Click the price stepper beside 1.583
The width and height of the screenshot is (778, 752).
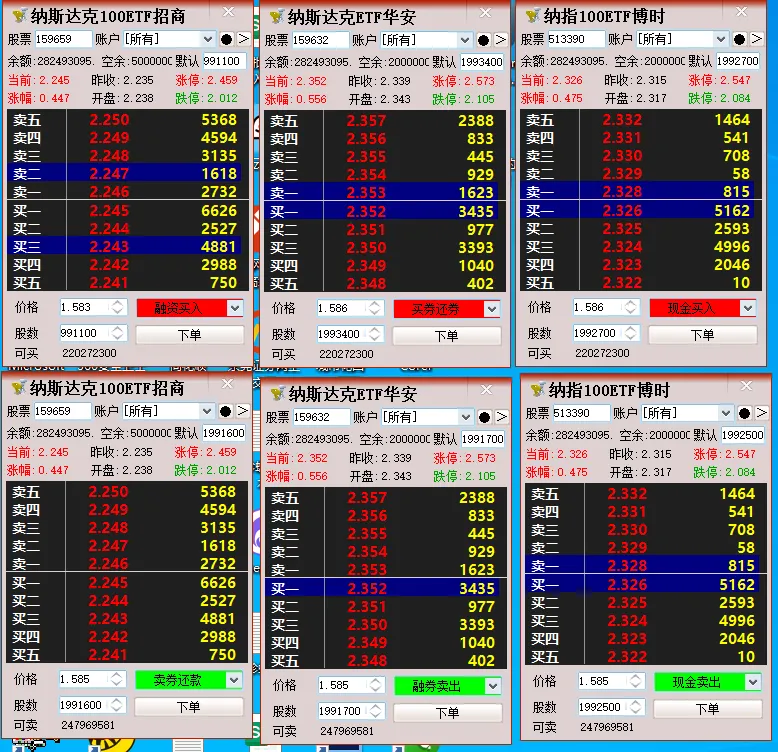pos(118,307)
